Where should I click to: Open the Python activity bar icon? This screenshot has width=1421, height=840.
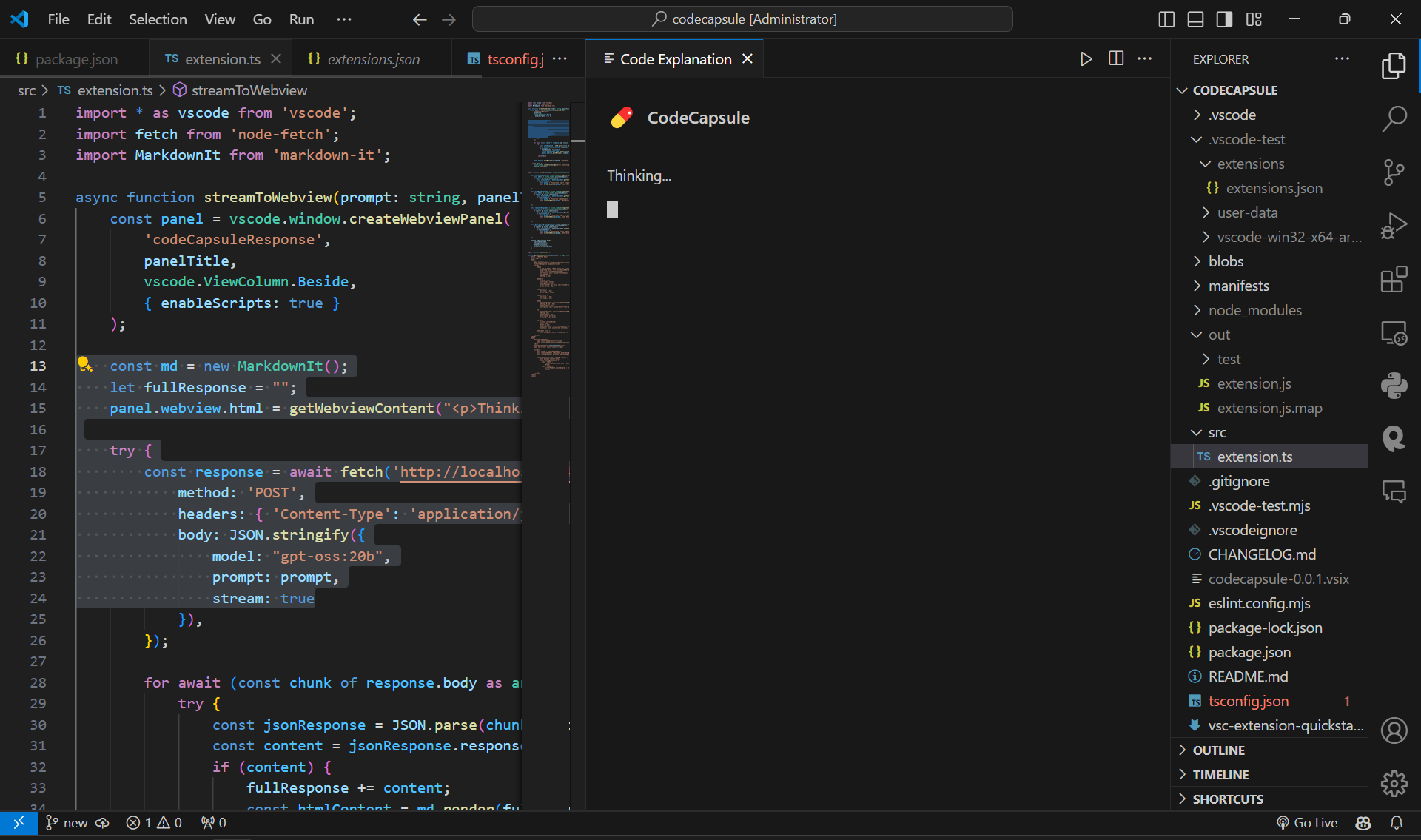click(1394, 386)
